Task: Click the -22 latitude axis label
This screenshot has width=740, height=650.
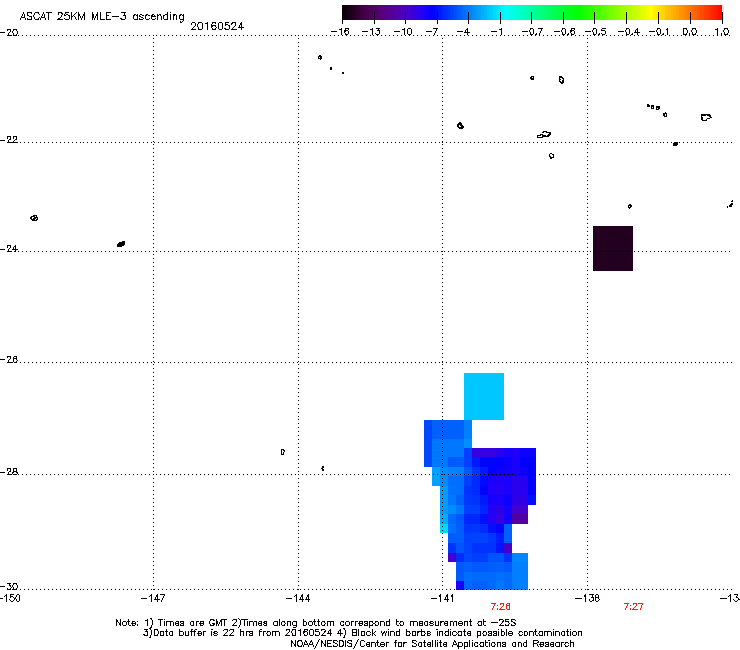Action: [8, 140]
